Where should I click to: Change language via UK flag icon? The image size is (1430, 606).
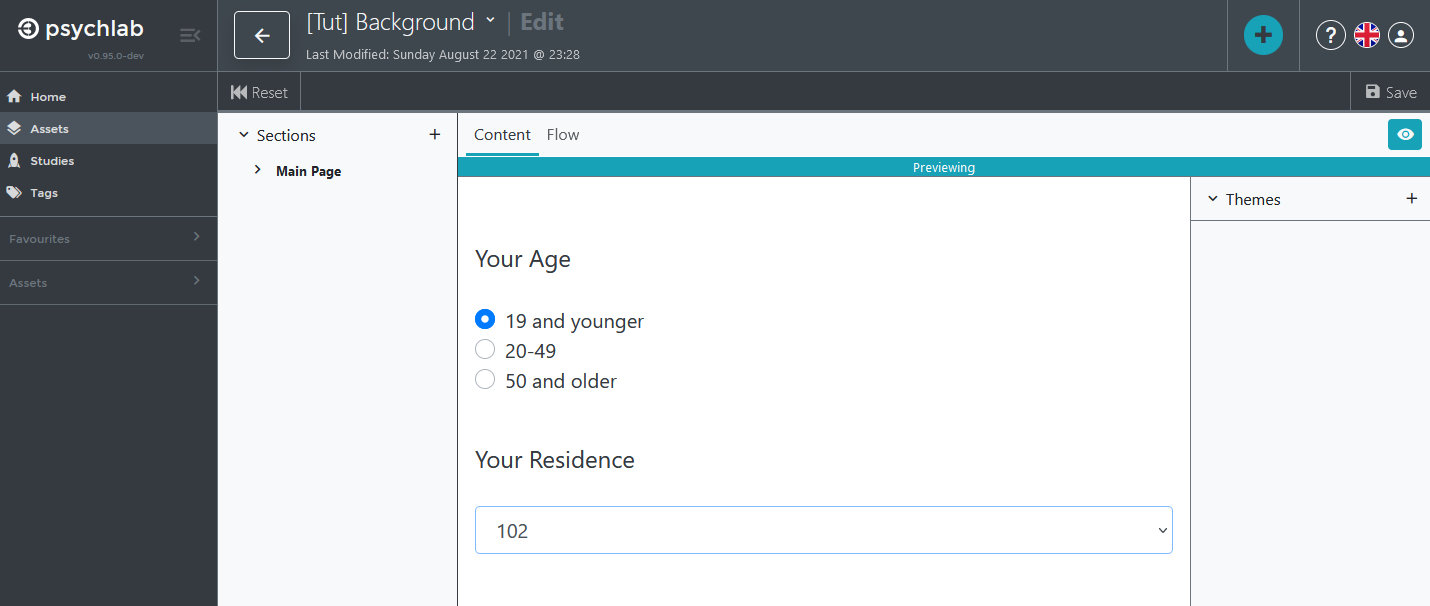(1366, 35)
